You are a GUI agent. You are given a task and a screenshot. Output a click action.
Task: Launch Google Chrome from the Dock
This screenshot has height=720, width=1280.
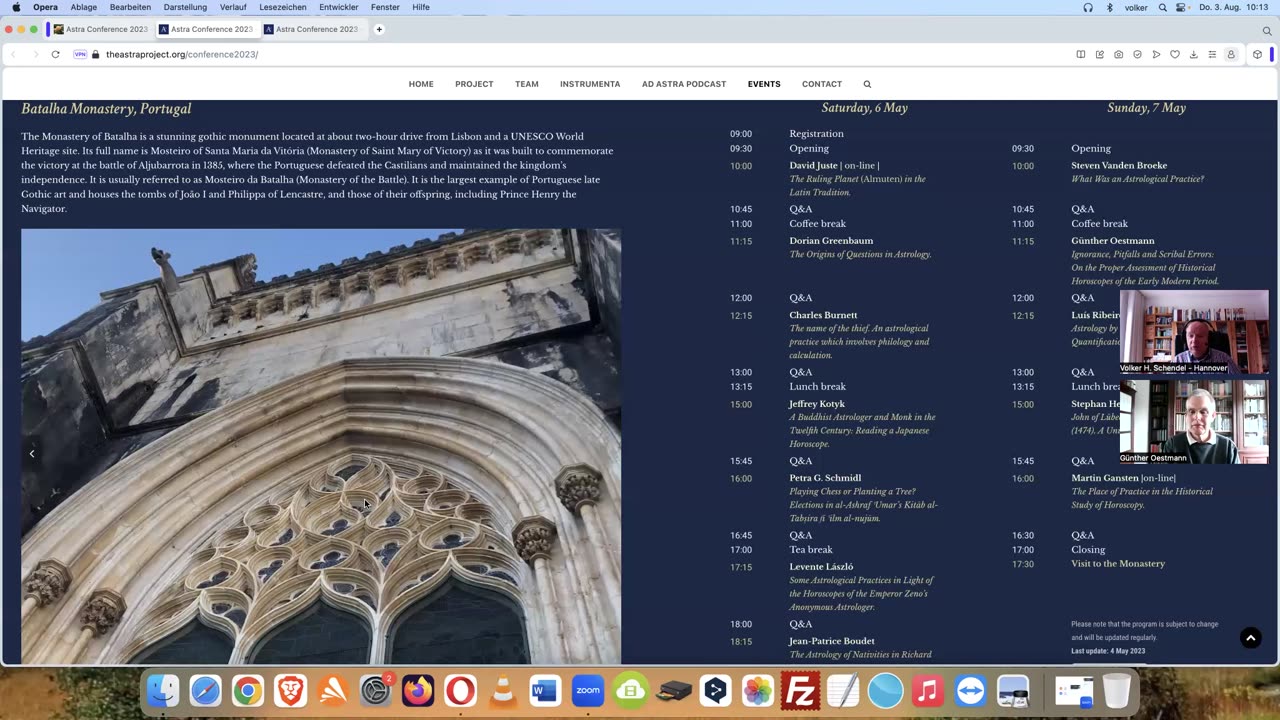tap(248, 691)
